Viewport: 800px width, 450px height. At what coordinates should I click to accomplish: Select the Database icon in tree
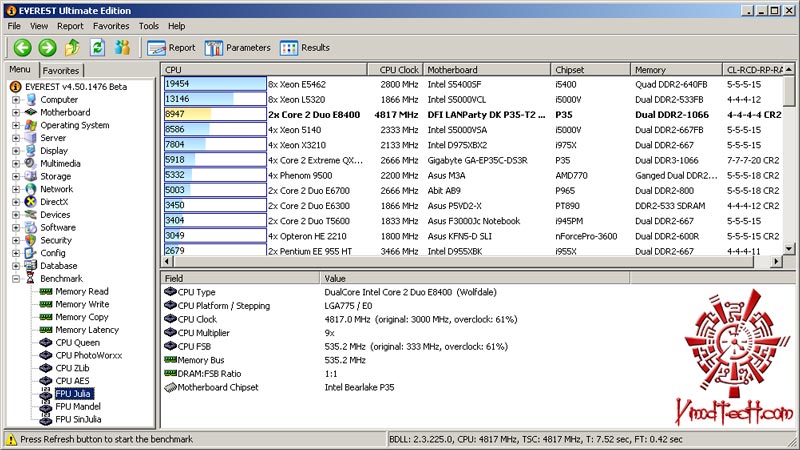[x=31, y=266]
